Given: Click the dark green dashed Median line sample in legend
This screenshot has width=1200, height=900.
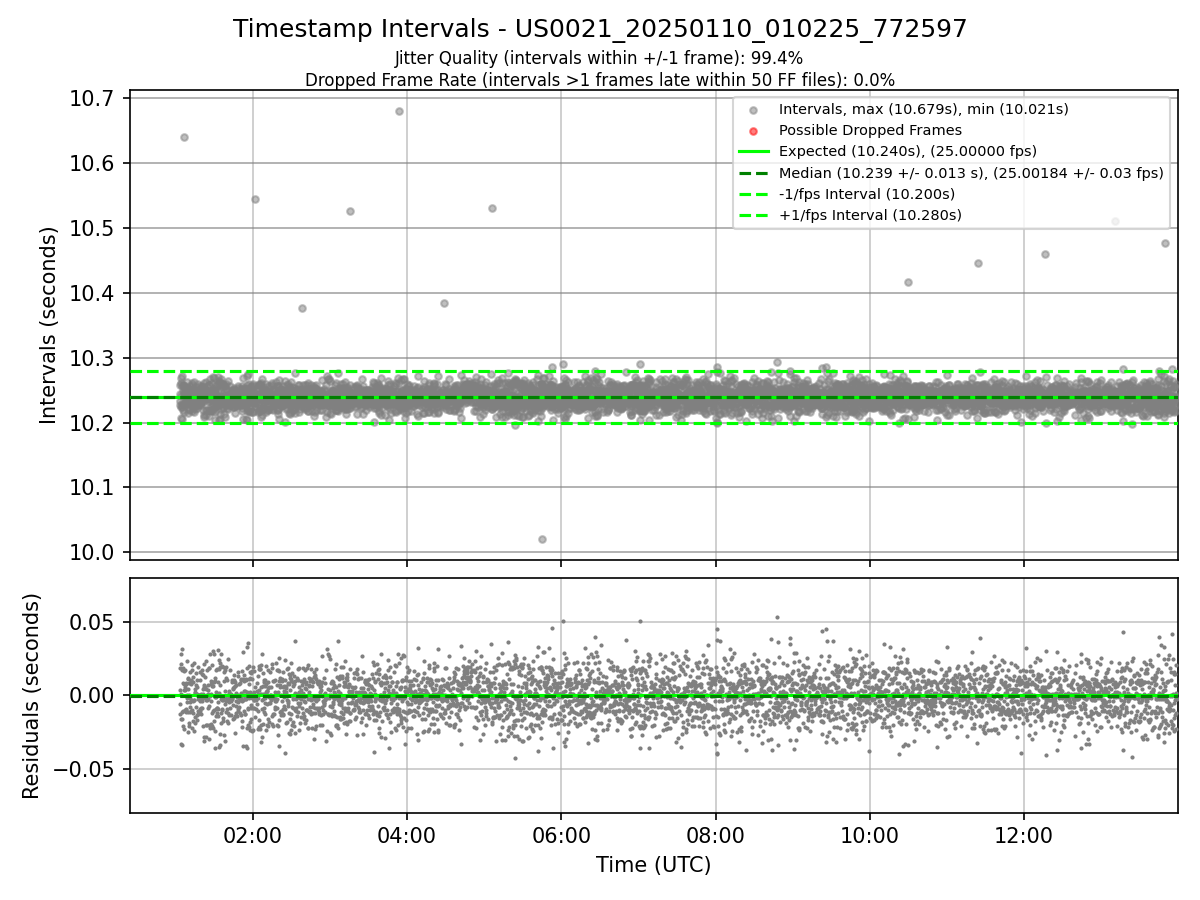Looking at the screenshot, I should point(754,172).
